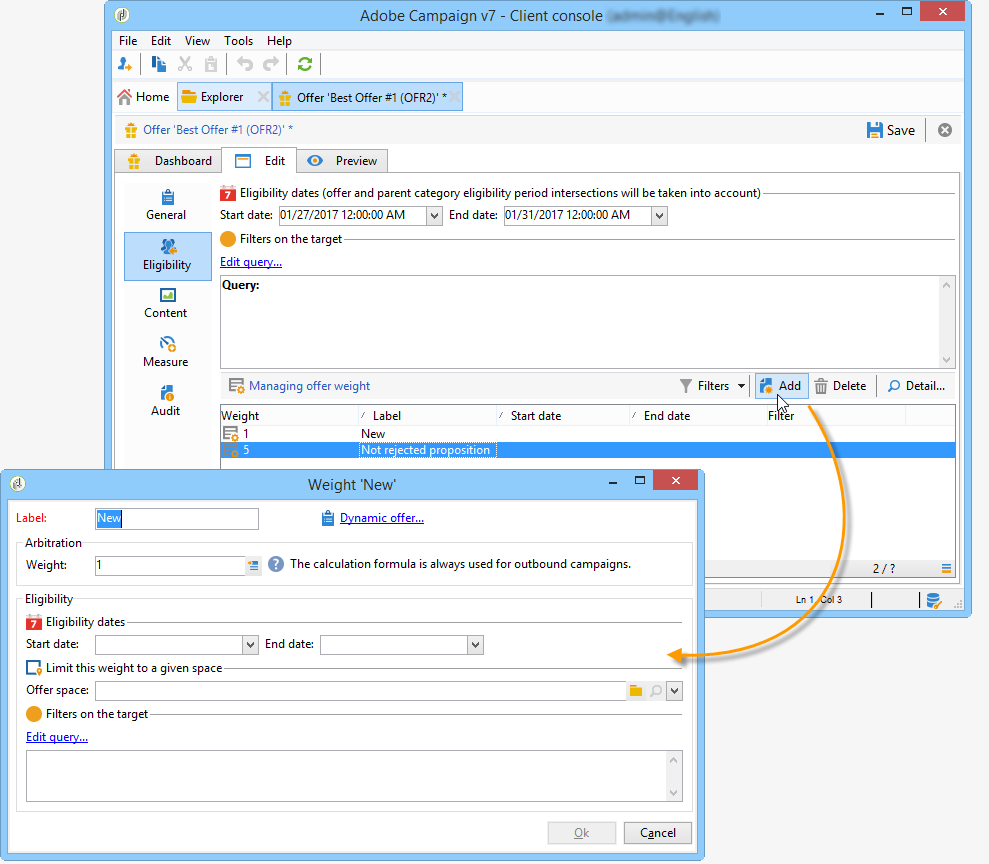Open the File menu

[x=128, y=41]
